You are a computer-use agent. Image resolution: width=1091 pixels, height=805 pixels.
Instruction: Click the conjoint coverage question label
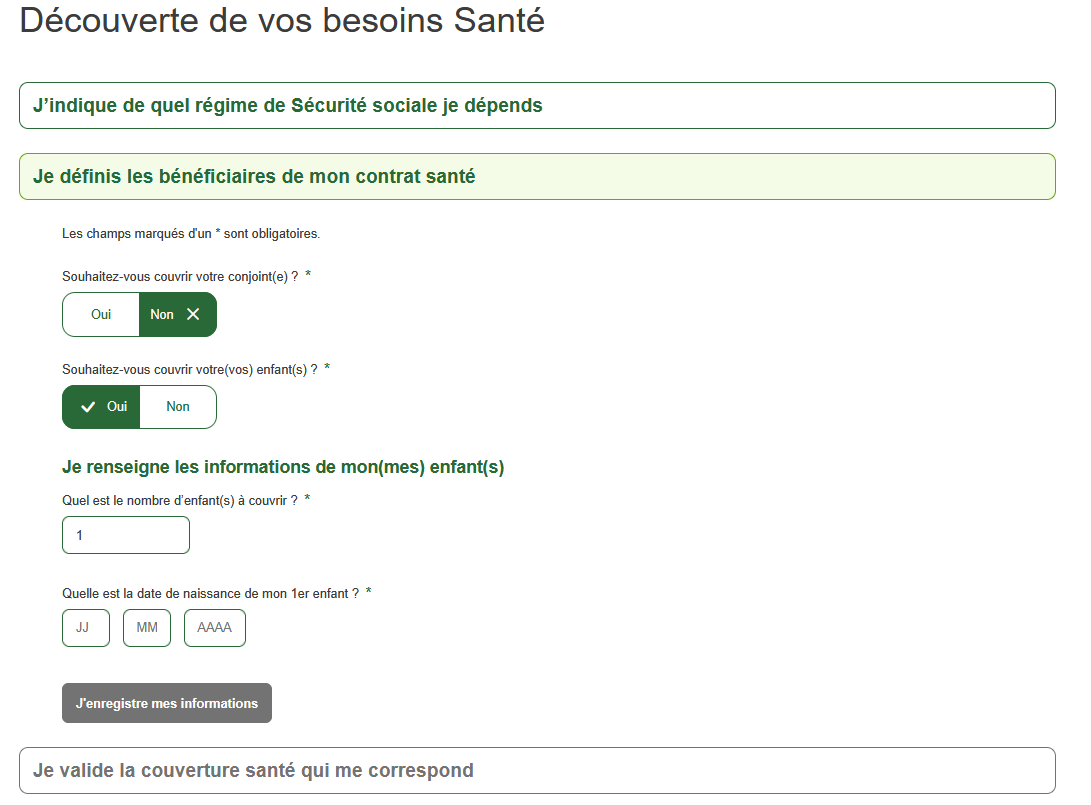[x=180, y=275]
